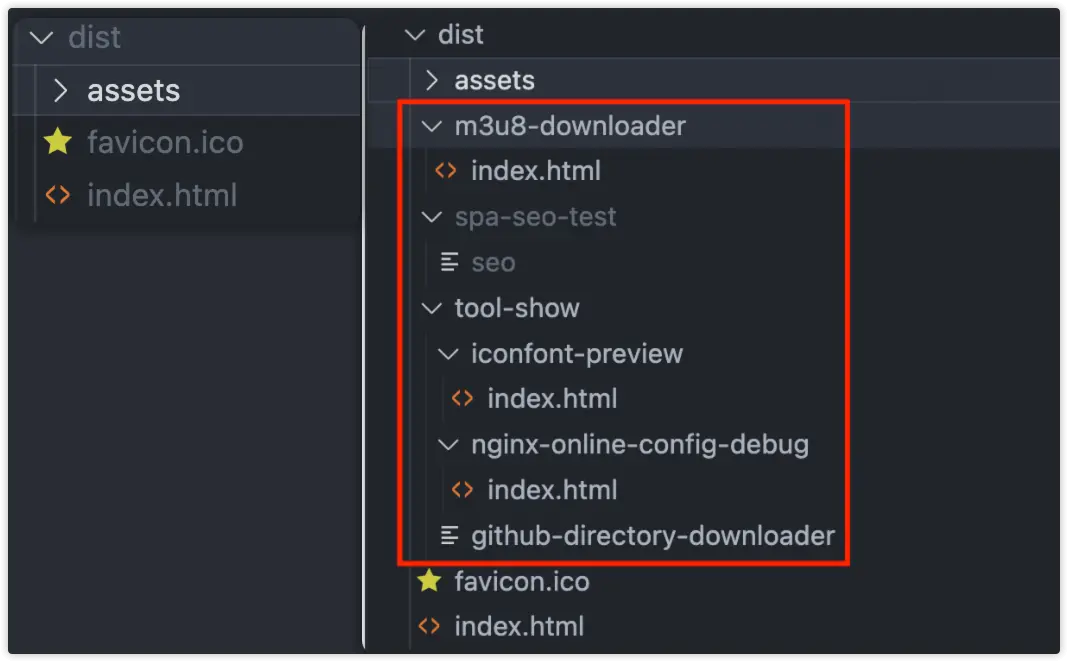The height and width of the screenshot is (662, 1068).
Task: Collapse the spa-seo-test folder chevron
Action: pos(432,217)
